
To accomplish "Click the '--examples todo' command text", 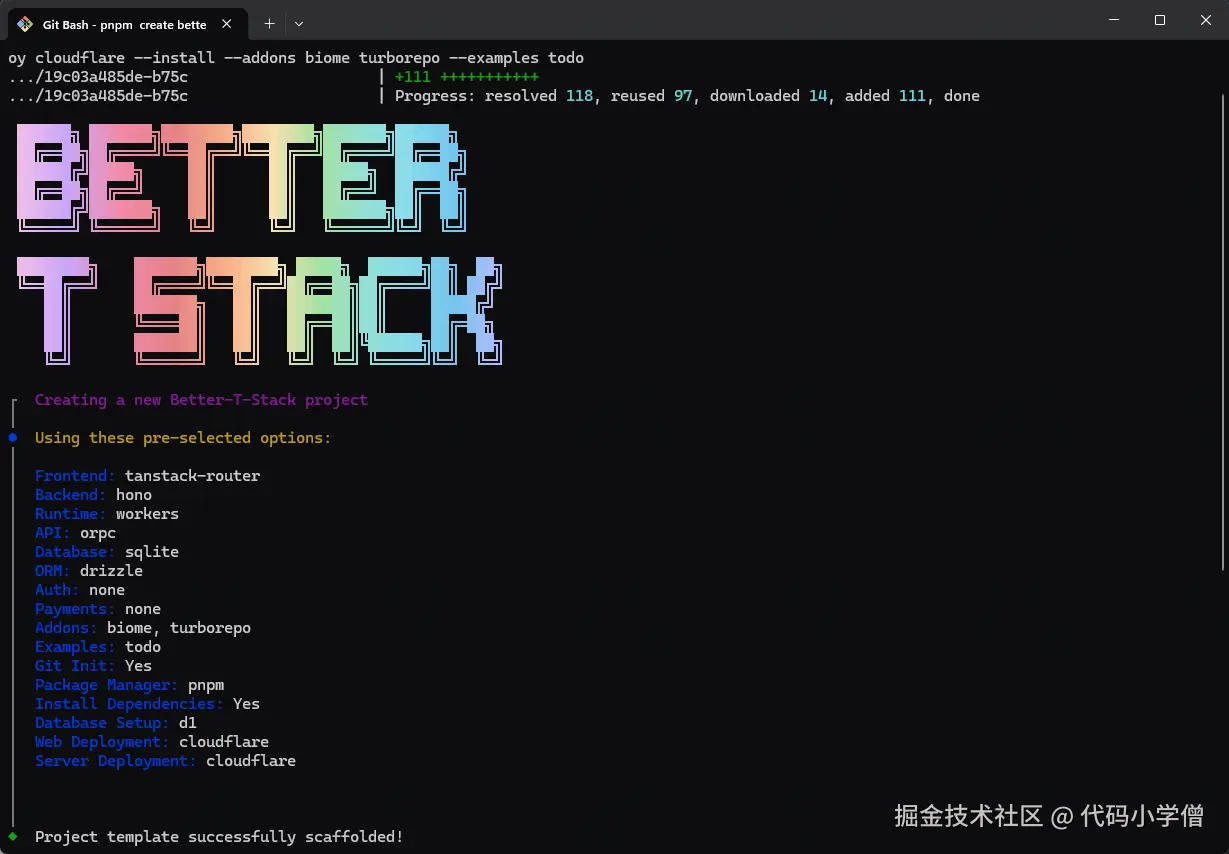I will pyautogui.click(x=516, y=58).
